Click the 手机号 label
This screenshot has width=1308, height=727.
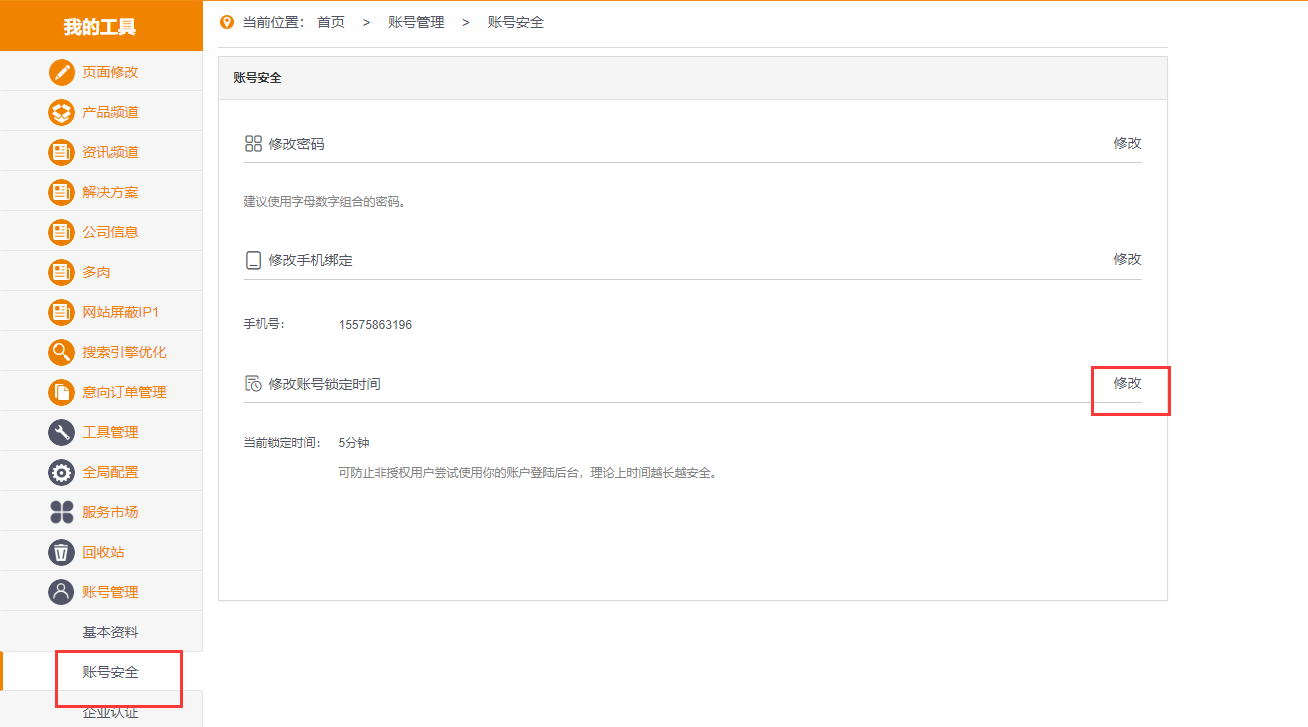[265, 325]
